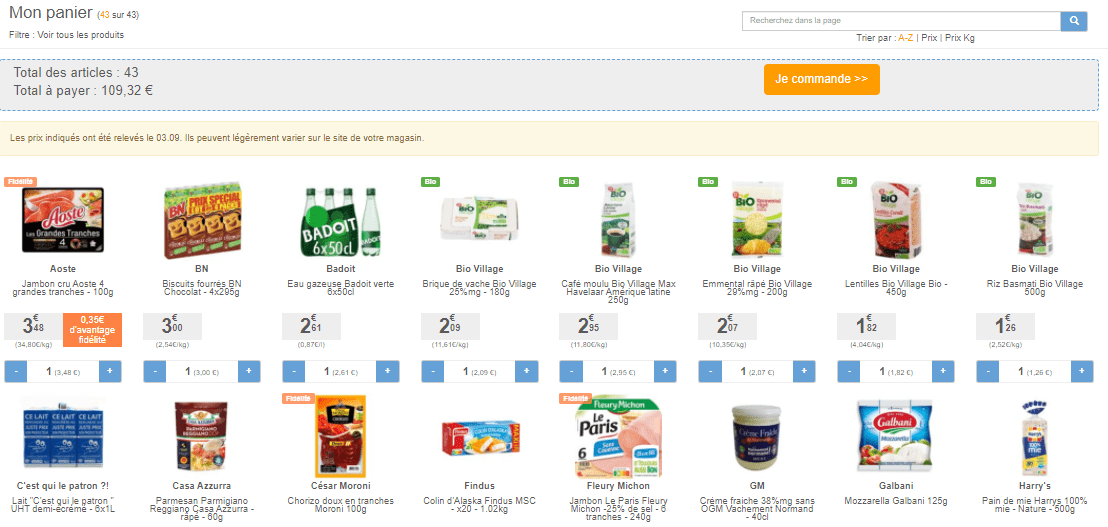
Task: Click the magnifier search button
Action: click(x=1073, y=21)
